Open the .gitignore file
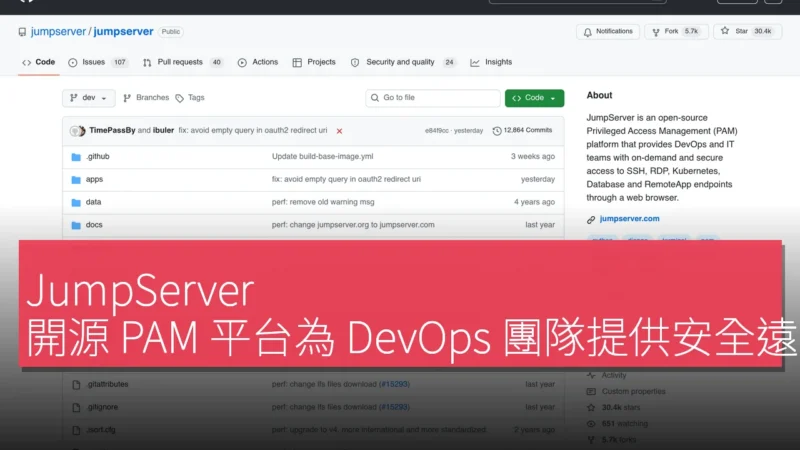The height and width of the screenshot is (450, 800). point(102,407)
